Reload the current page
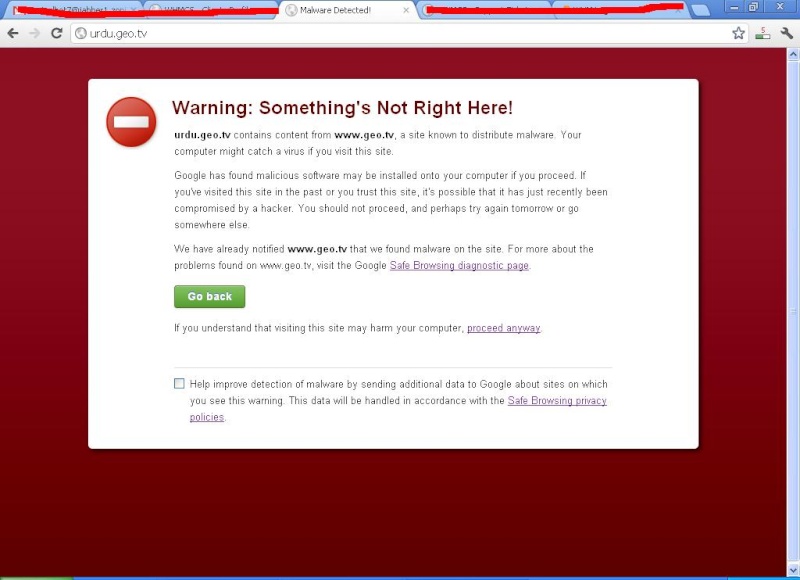This screenshot has height=580, width=800. (x=57, y=34)
